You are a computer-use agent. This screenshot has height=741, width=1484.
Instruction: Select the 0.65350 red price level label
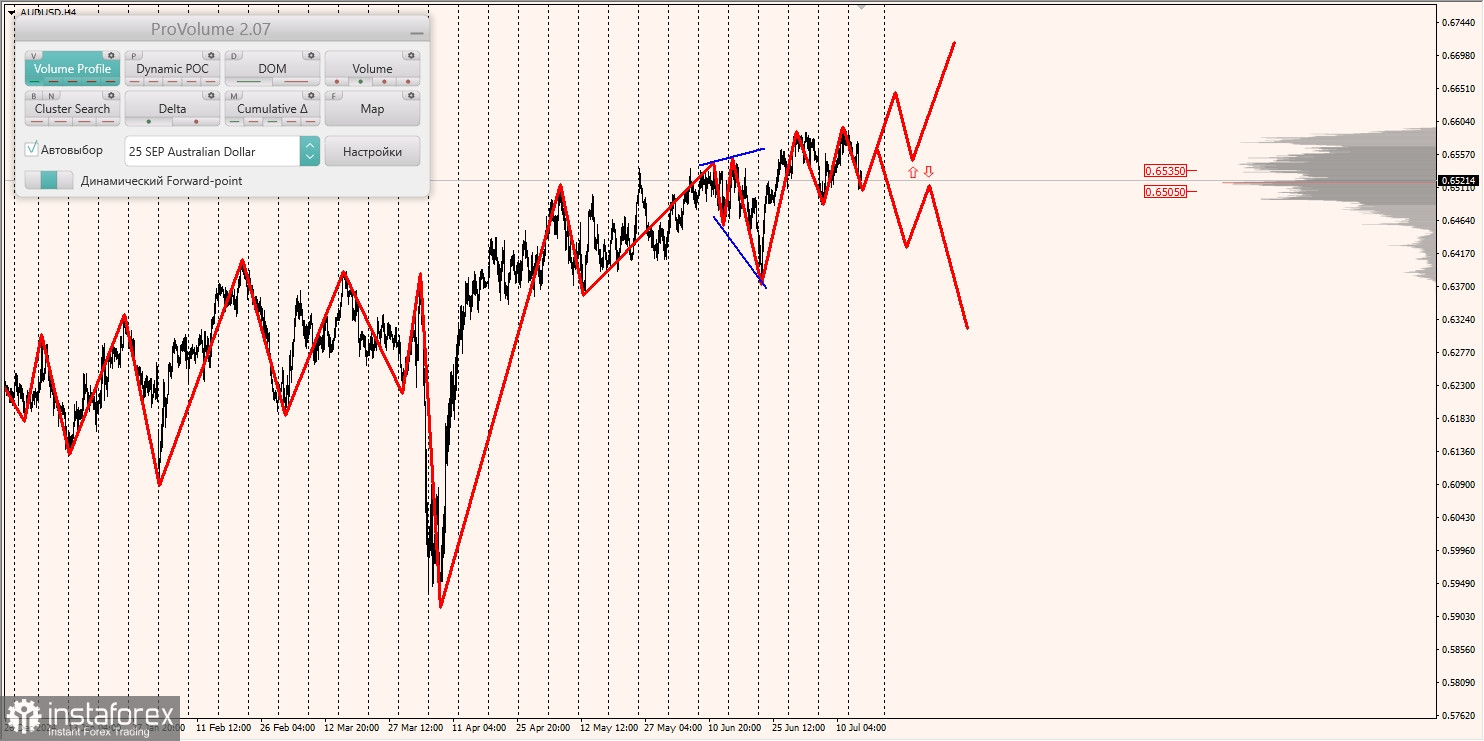(1166, 171)
